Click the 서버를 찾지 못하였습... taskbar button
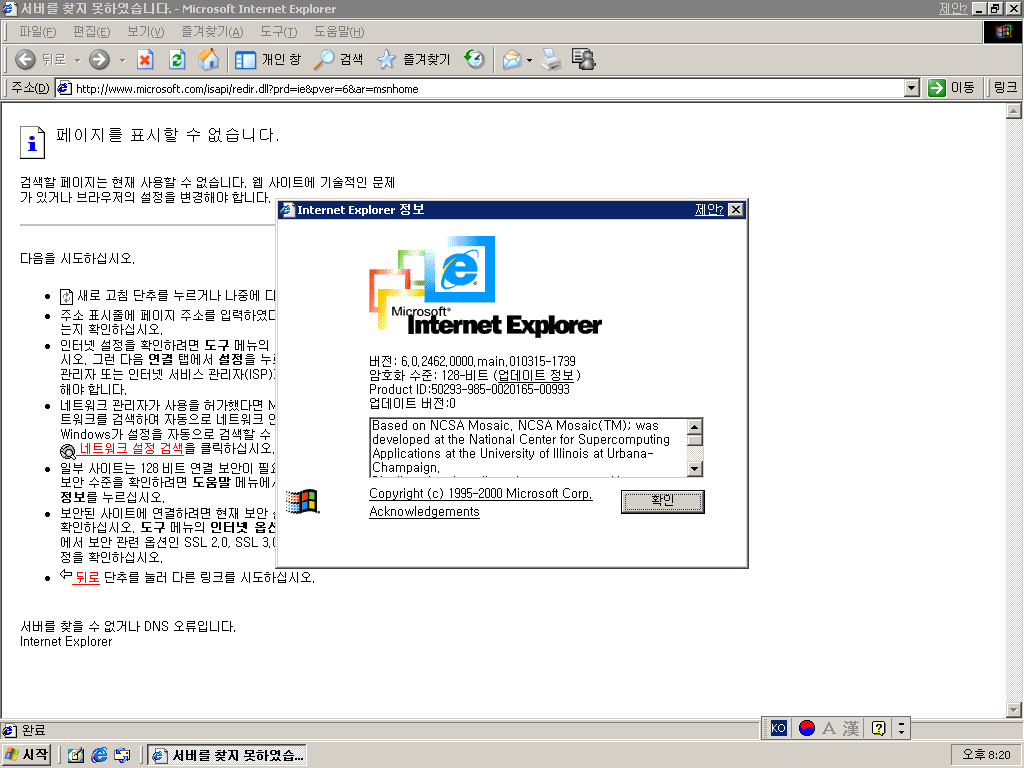The height and width of the screenshot is (768, 1024). (226, 756)
